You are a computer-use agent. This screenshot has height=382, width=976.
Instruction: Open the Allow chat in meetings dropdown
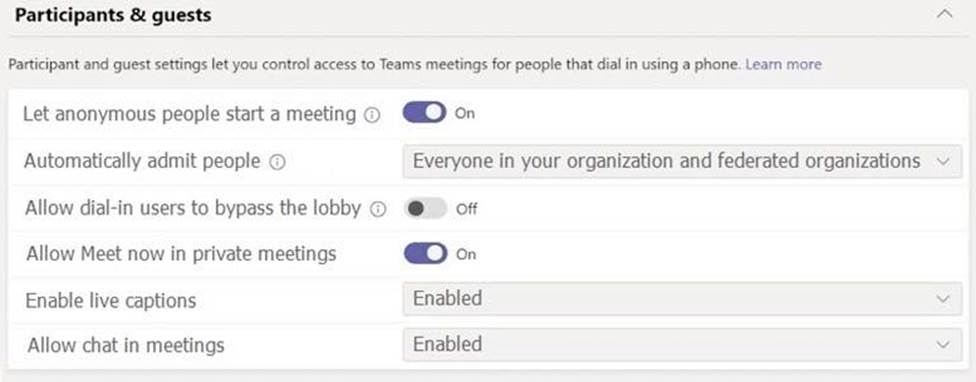coord(682,345)
